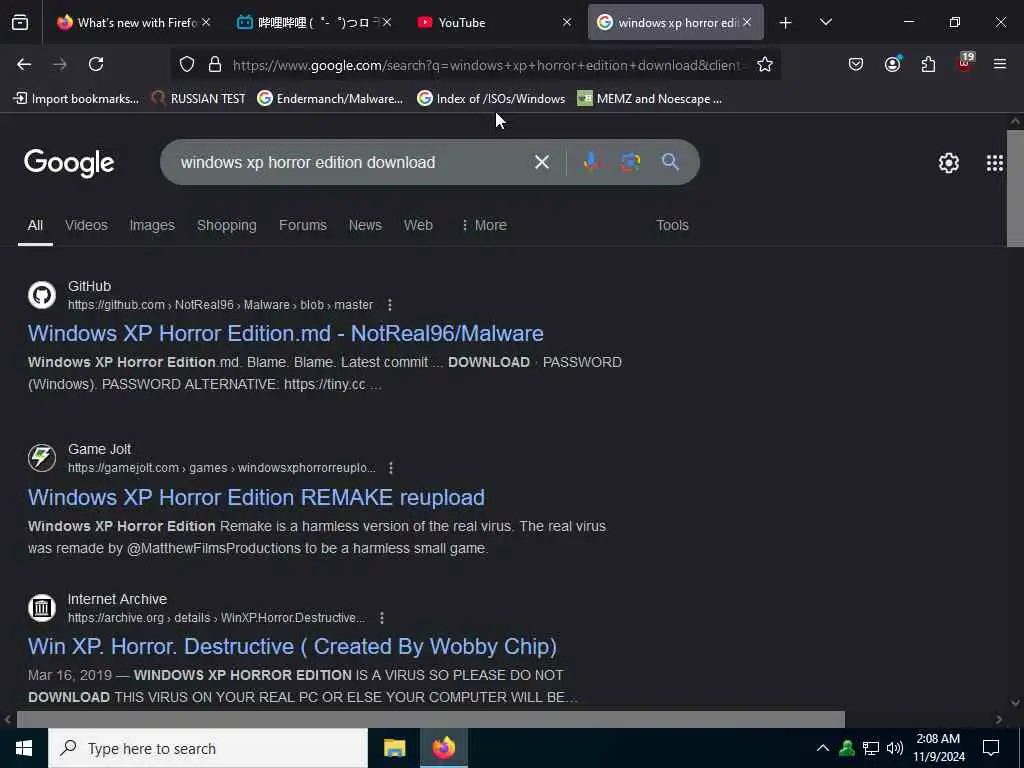Image resolution: width=1024 pixels, height=768 pixels.
Task: Bookmark this page with the star
Action: 765,65
